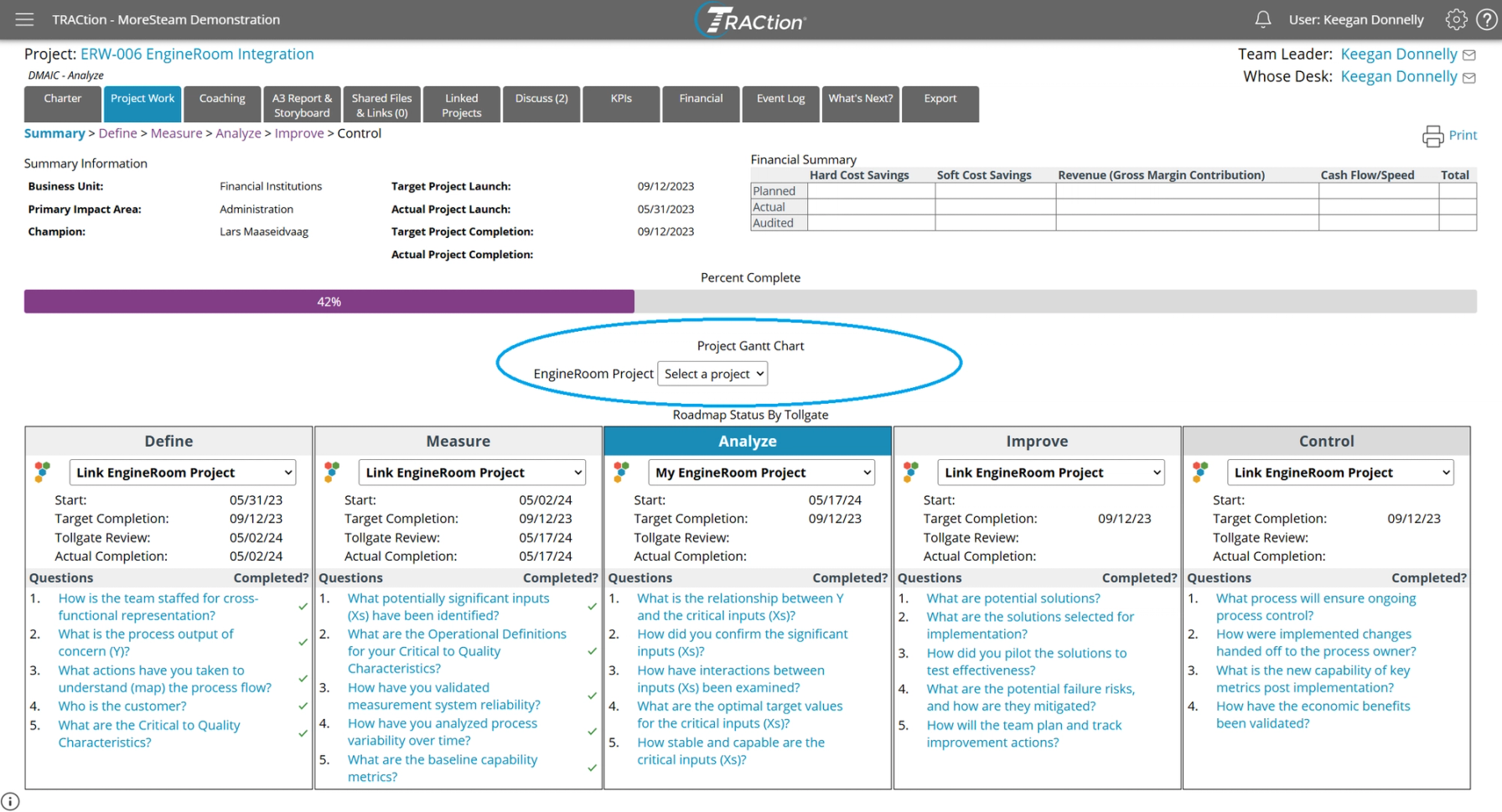Click Team Leader Keegan Donnelly link

[x=1399, y=54]
